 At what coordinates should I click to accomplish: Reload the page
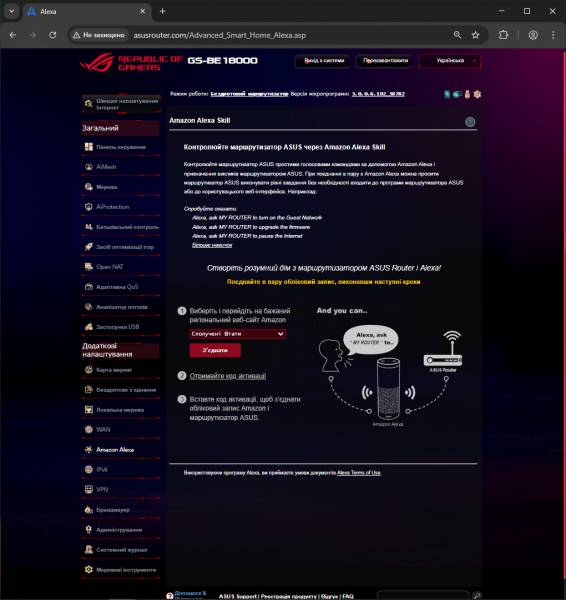pos(52,35)
